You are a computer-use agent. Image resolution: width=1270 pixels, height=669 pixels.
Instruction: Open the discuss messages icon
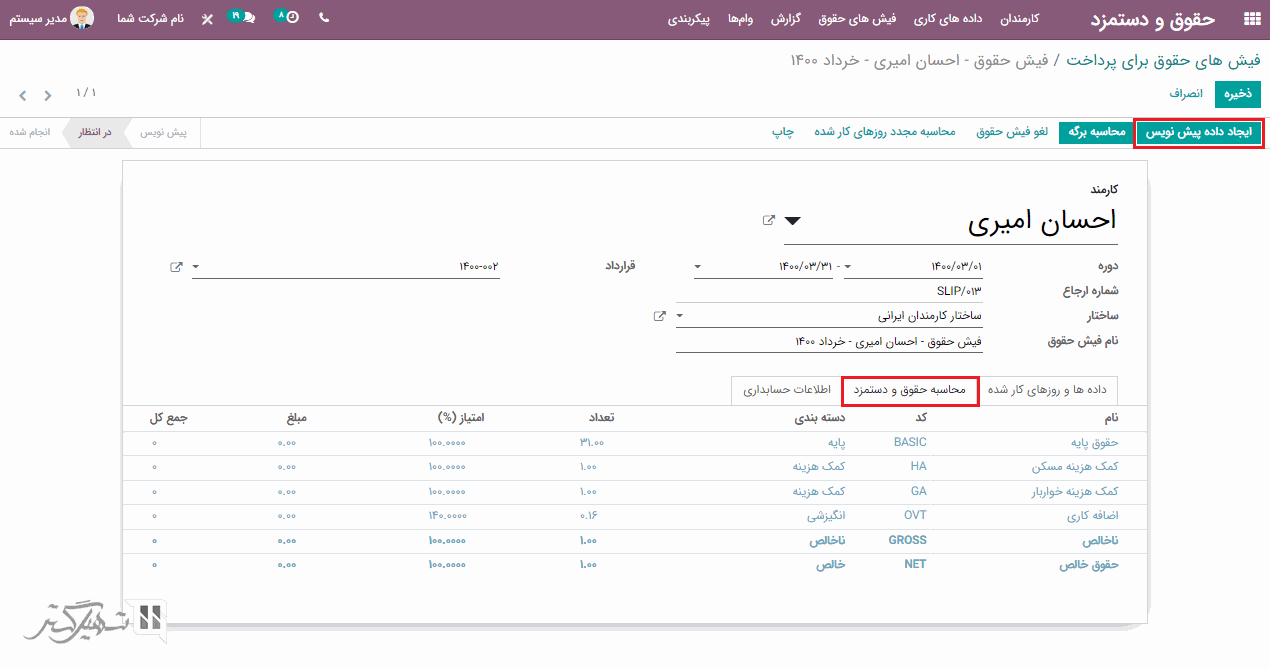click(243, 18)
